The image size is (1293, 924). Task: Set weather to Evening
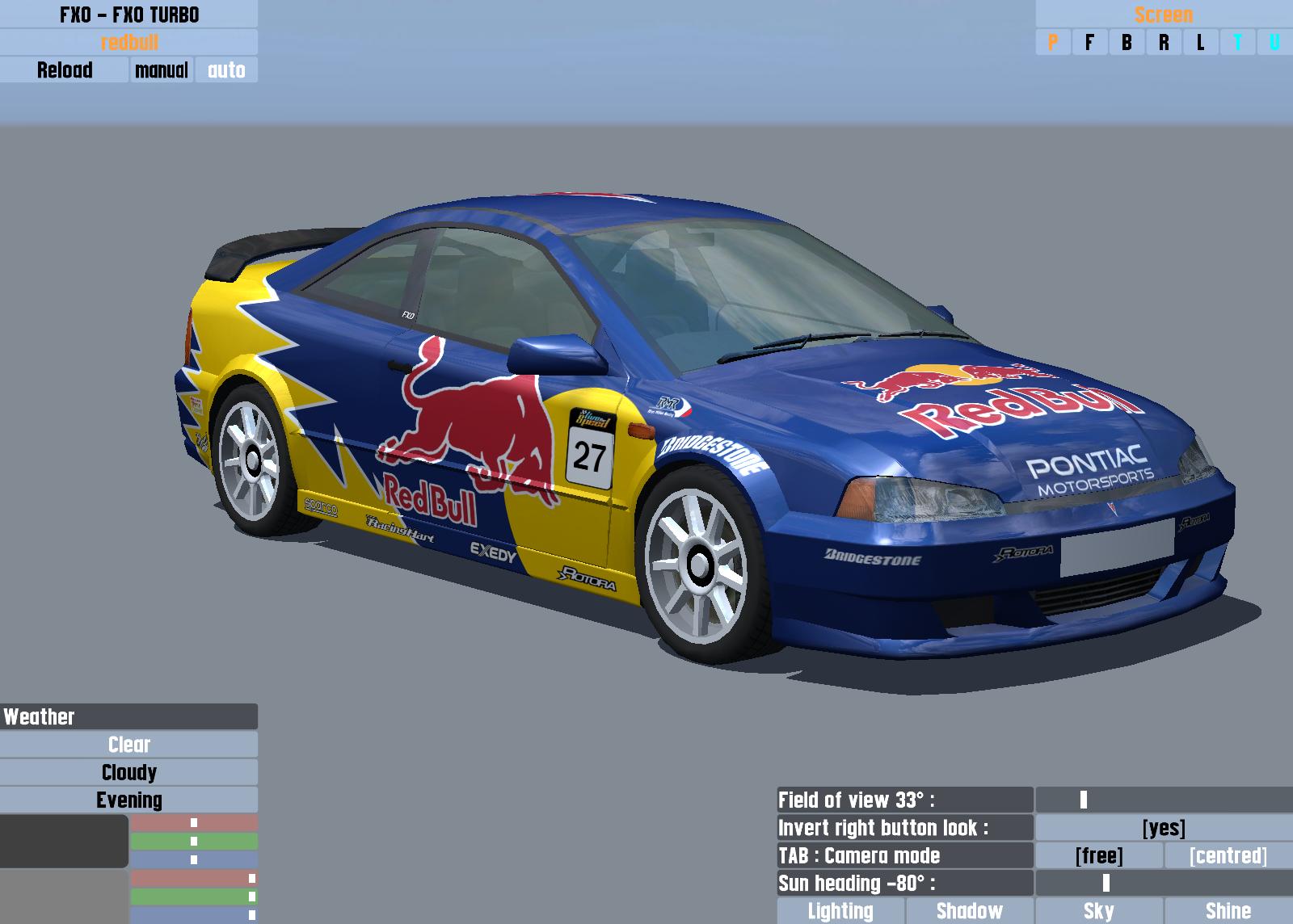[129, 800]
